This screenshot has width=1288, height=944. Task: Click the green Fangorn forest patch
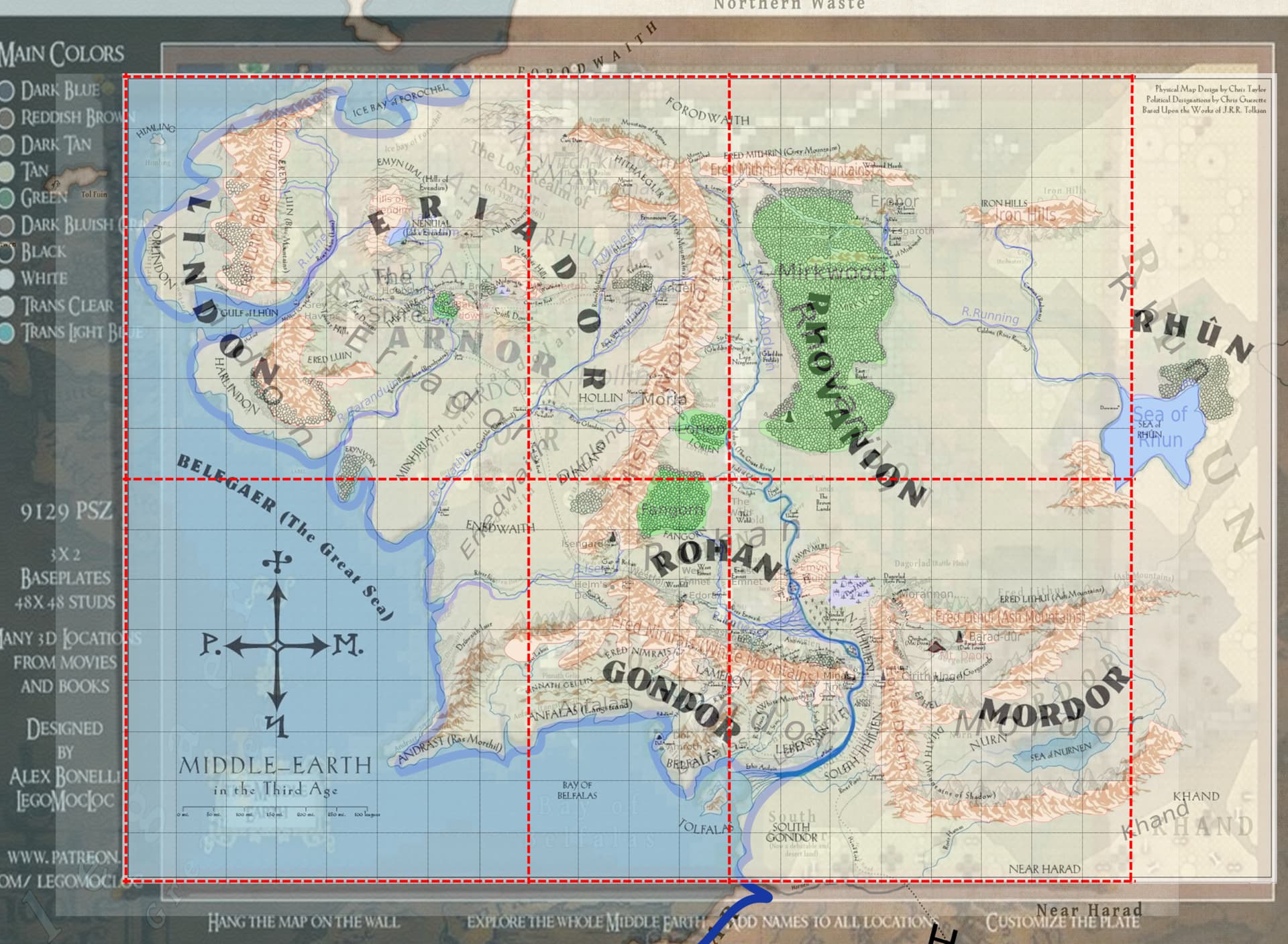pyautogui.click(x=674, y=502)
